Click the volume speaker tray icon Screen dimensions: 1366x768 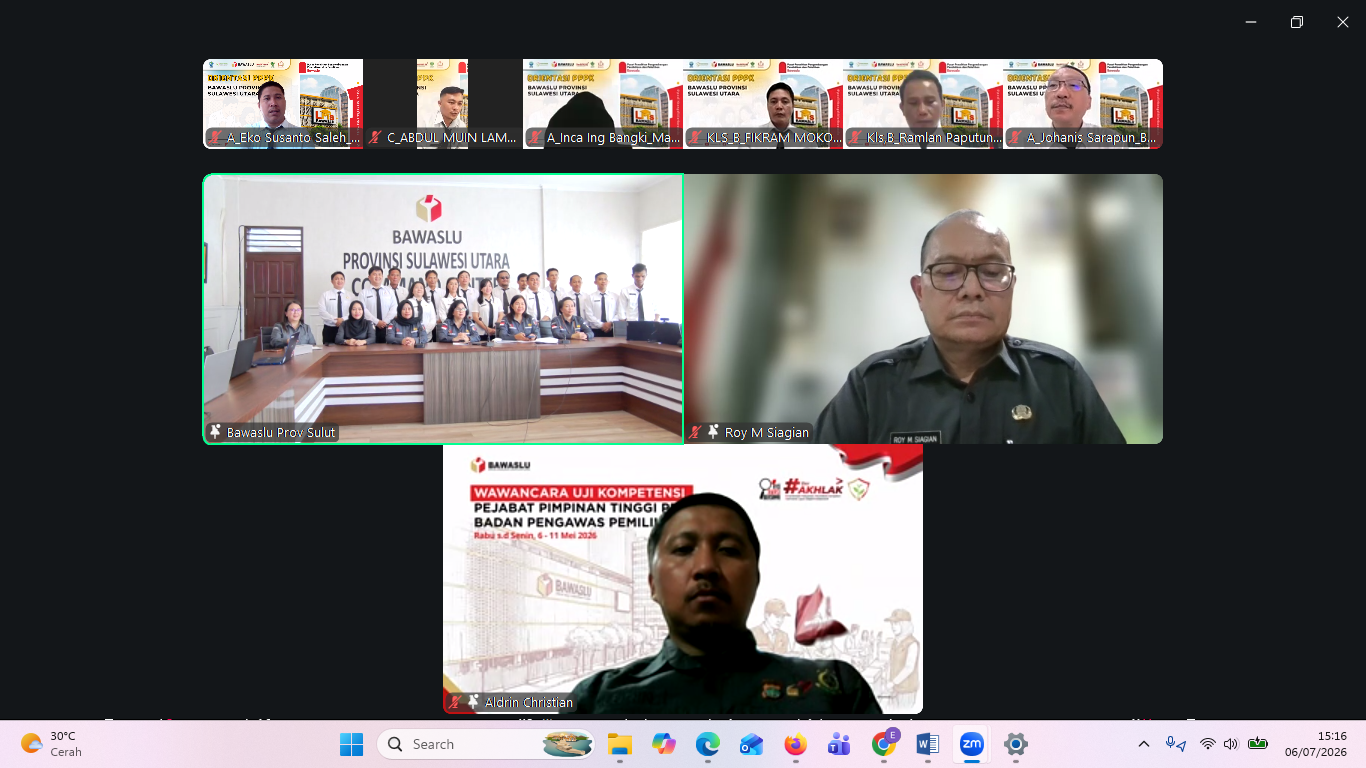(1231, 744)
